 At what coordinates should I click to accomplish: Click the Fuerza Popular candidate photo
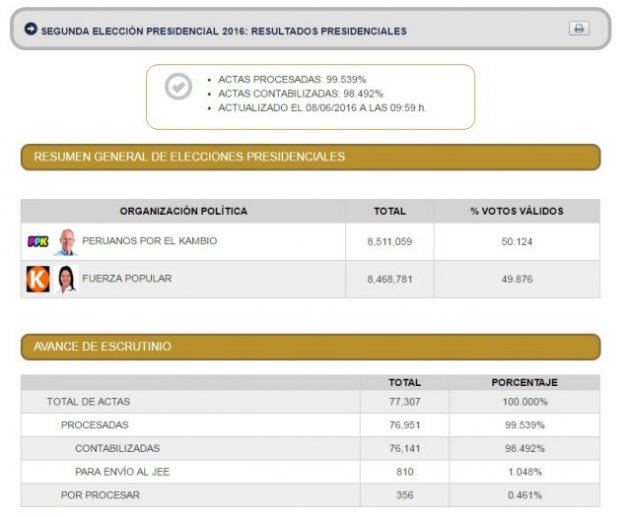coord(66,279)
